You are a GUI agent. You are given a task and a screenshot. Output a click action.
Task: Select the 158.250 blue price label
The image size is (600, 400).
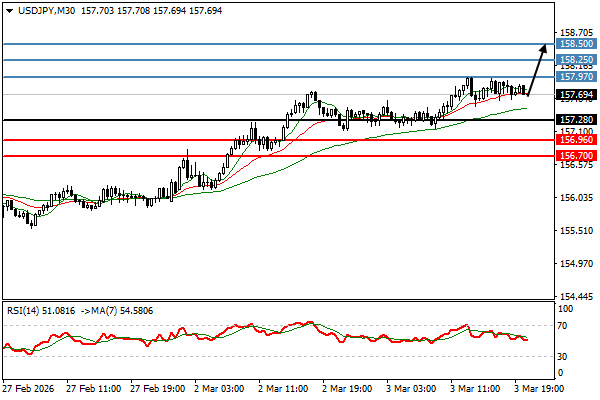click(x=576, y=61)
